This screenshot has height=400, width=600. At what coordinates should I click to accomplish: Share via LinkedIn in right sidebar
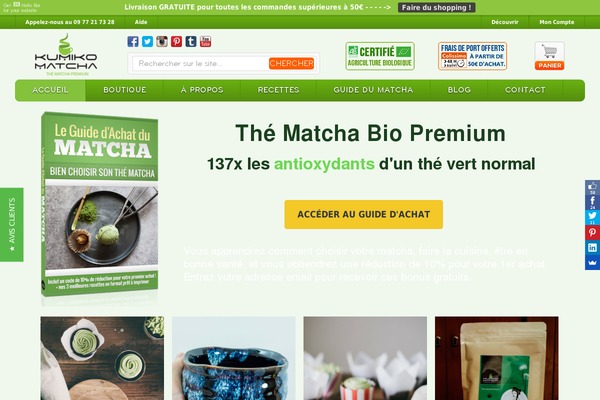coord(592,248)
